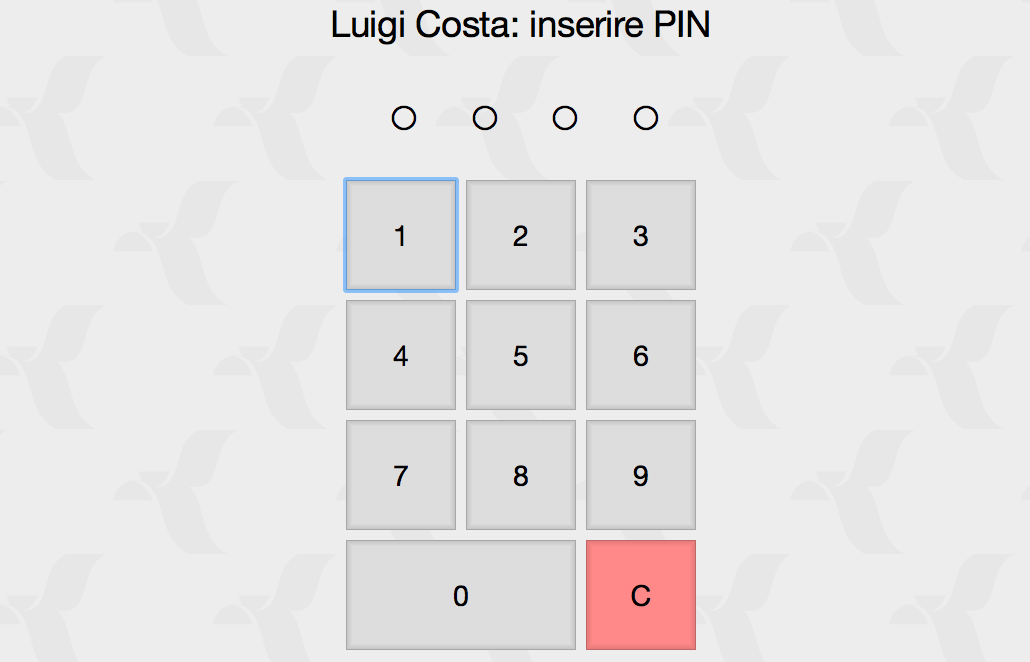
Task: Tap the number 2 keypad button
Action: [520, 235]
